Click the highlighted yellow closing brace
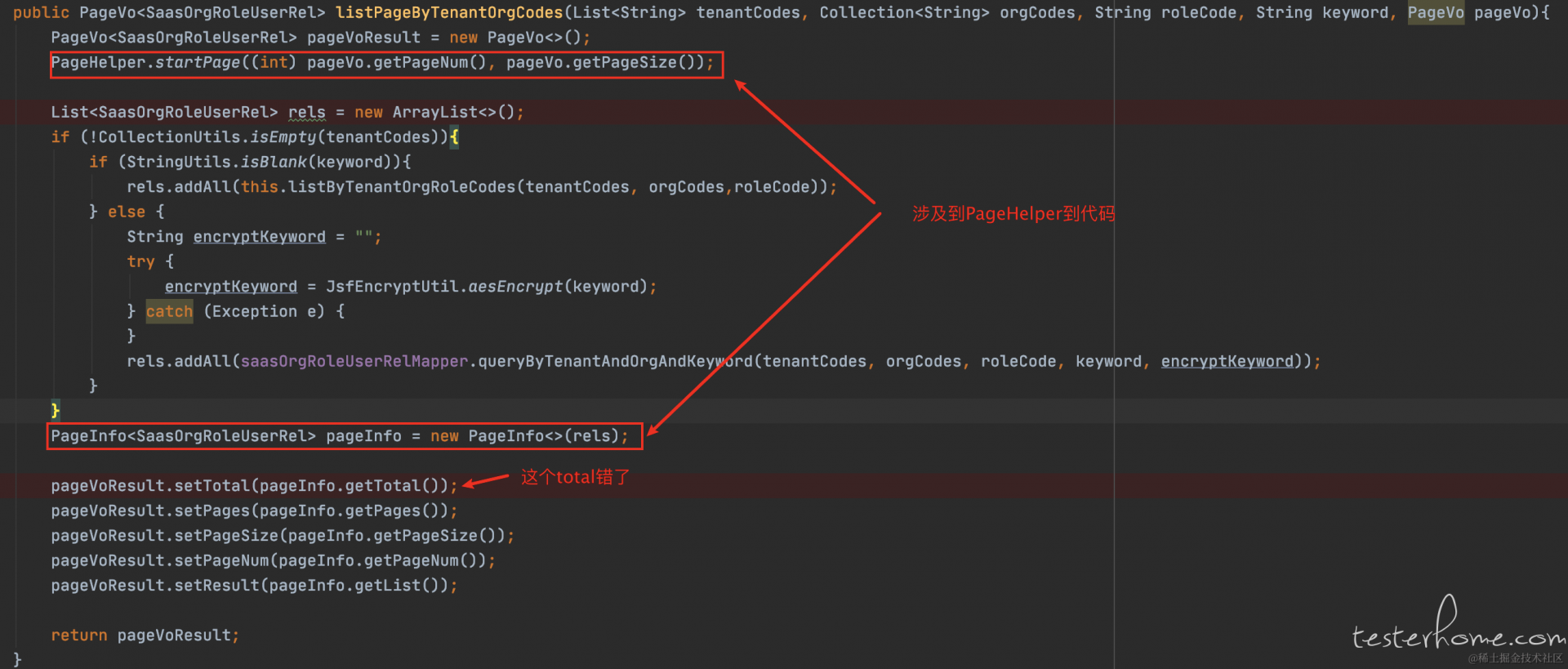 coord(56,411)
